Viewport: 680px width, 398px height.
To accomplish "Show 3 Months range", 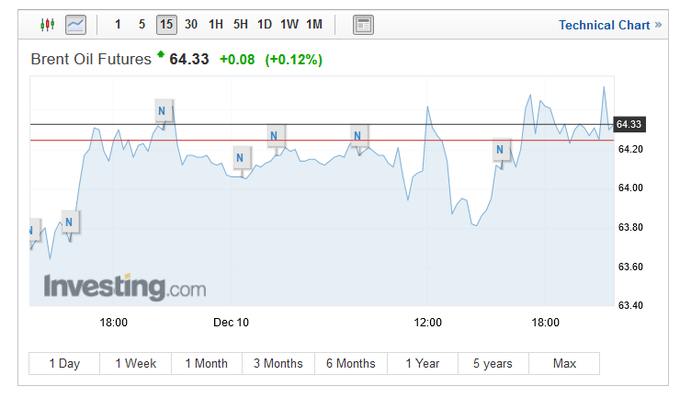I will tap(278, 363).
